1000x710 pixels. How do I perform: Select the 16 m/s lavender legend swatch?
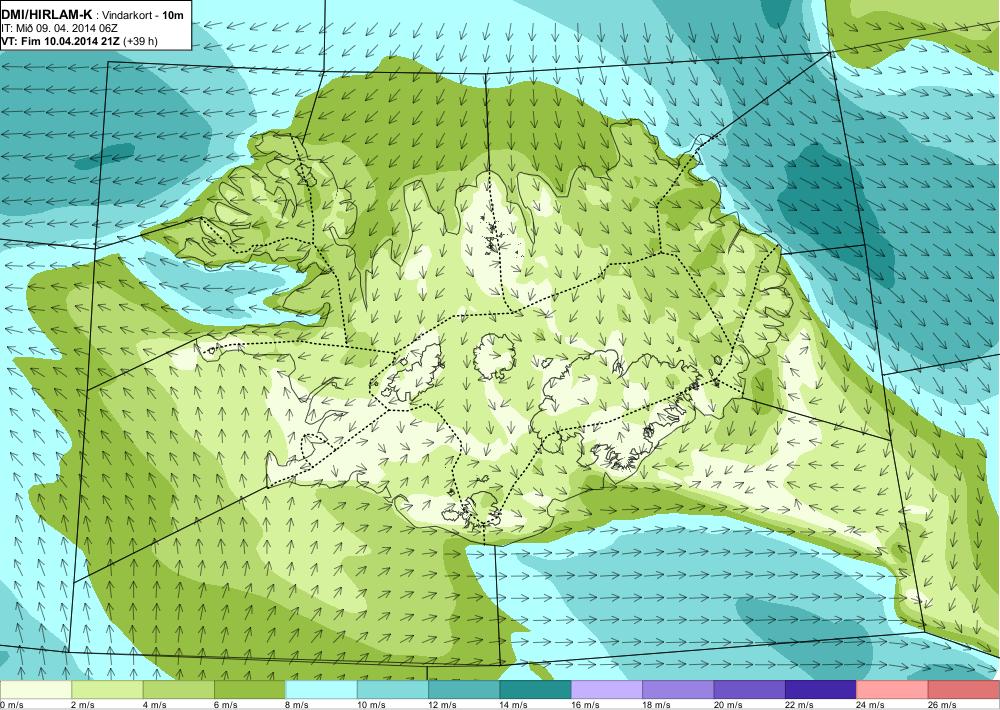[x=607, y=690]
